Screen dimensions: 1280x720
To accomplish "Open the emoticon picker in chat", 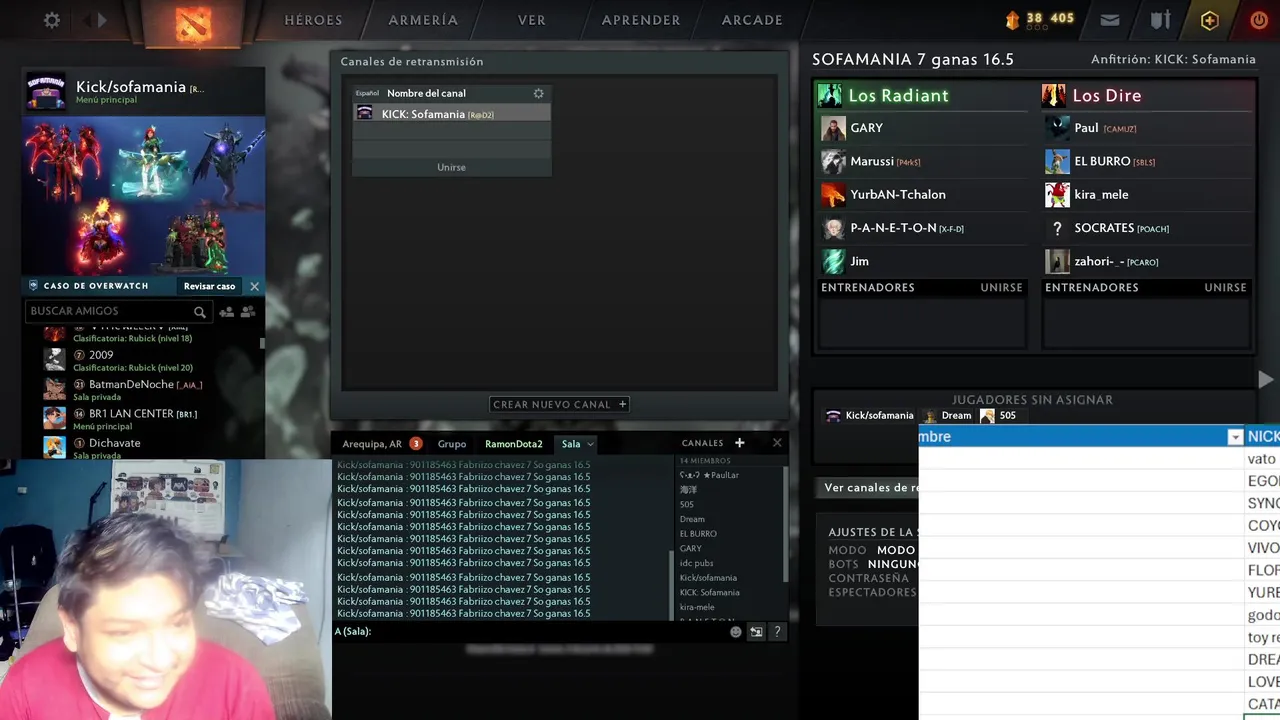I will click(736, 632).
